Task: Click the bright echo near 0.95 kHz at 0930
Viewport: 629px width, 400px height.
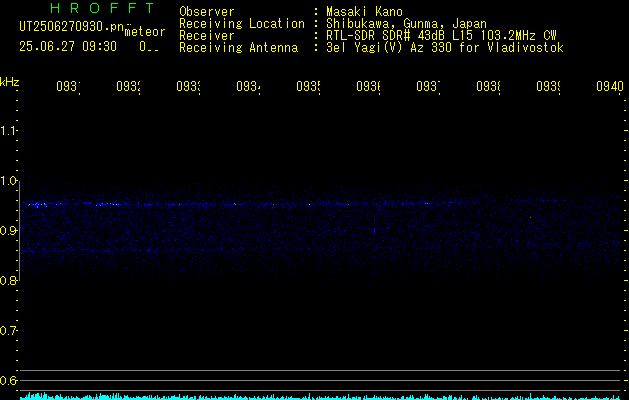Action: (37, 205)
